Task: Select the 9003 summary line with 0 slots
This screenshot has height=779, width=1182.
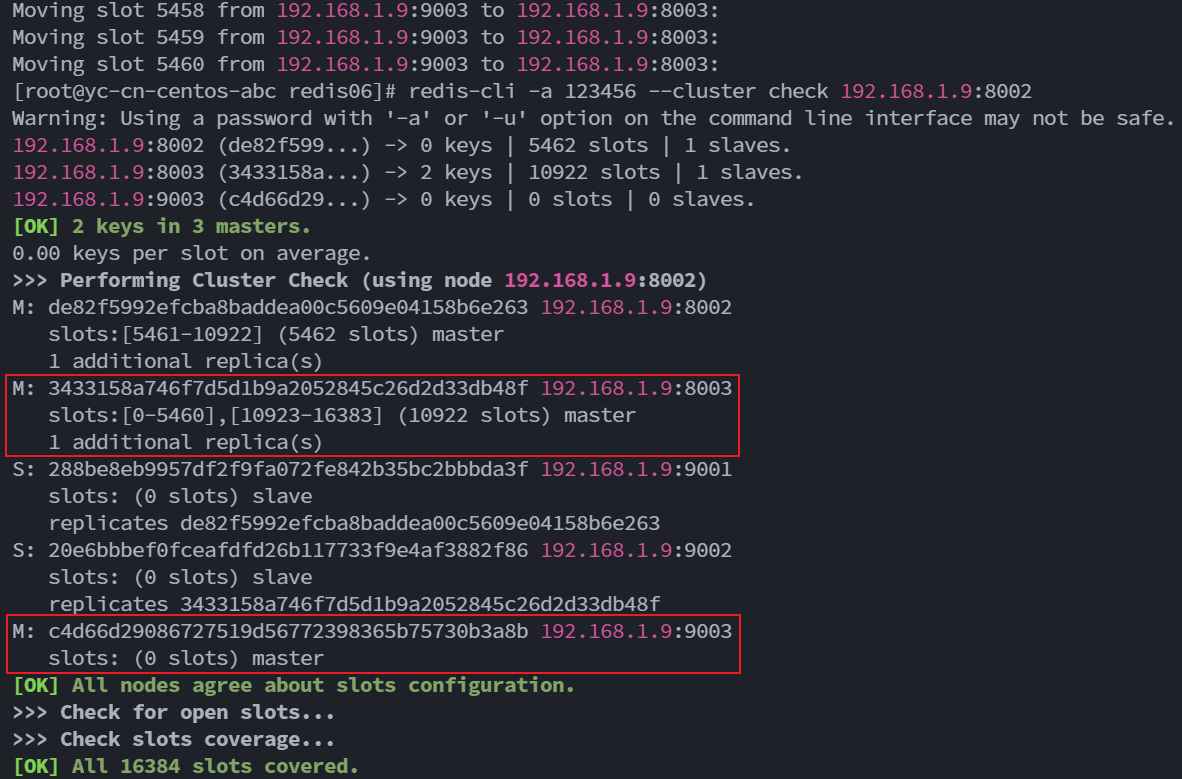Action: (383, 200)
